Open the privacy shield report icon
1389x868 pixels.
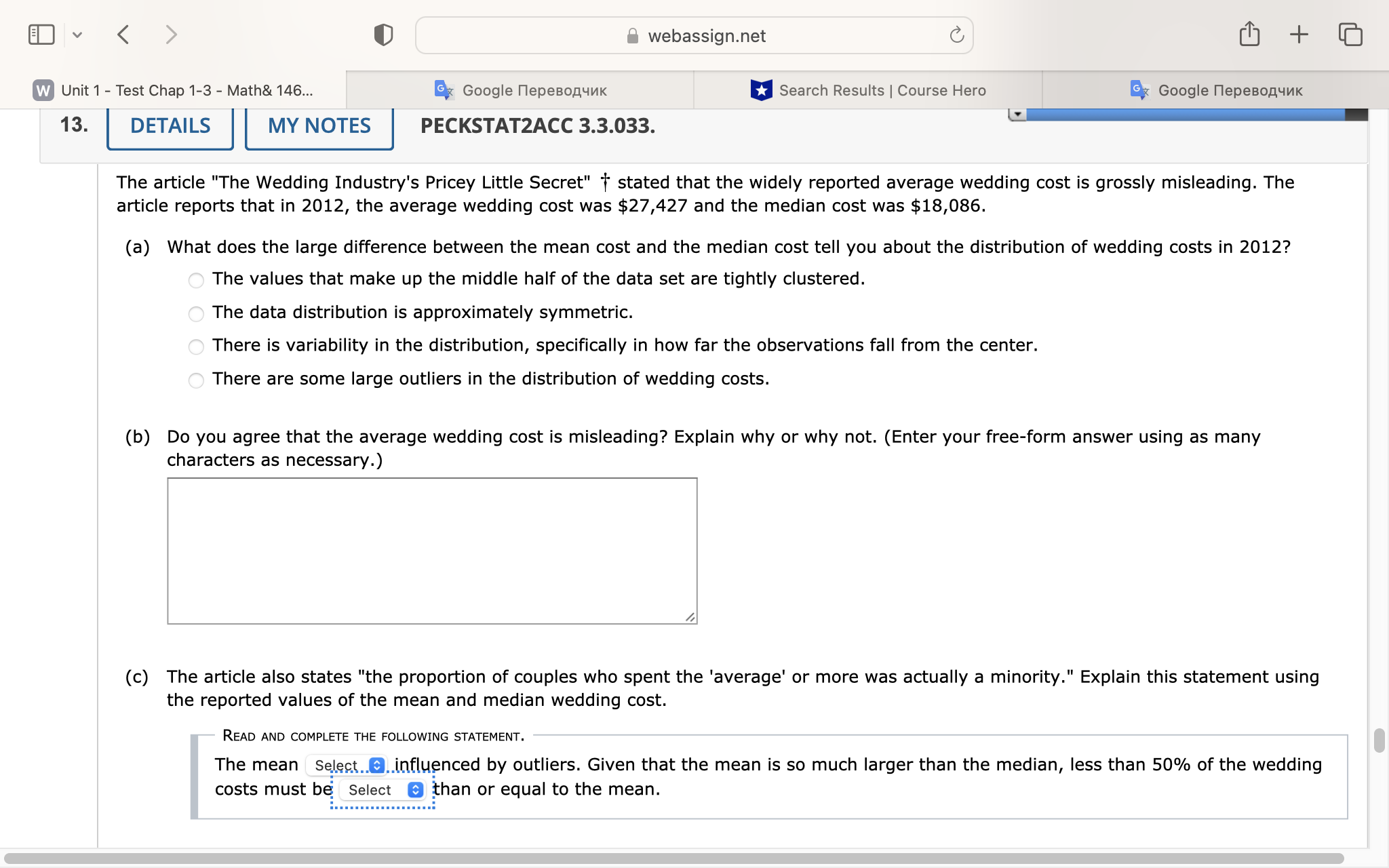383,35
